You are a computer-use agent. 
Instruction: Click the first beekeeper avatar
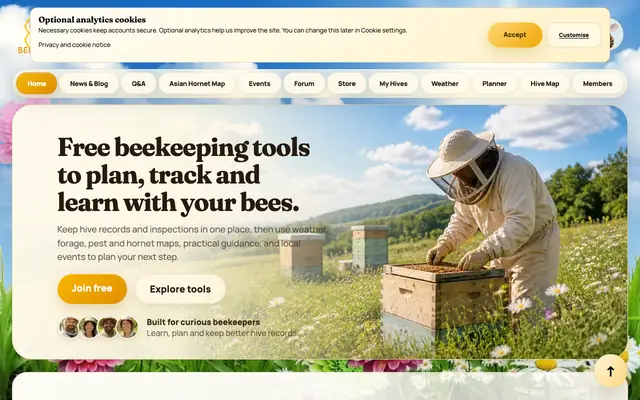coord(70,327)
